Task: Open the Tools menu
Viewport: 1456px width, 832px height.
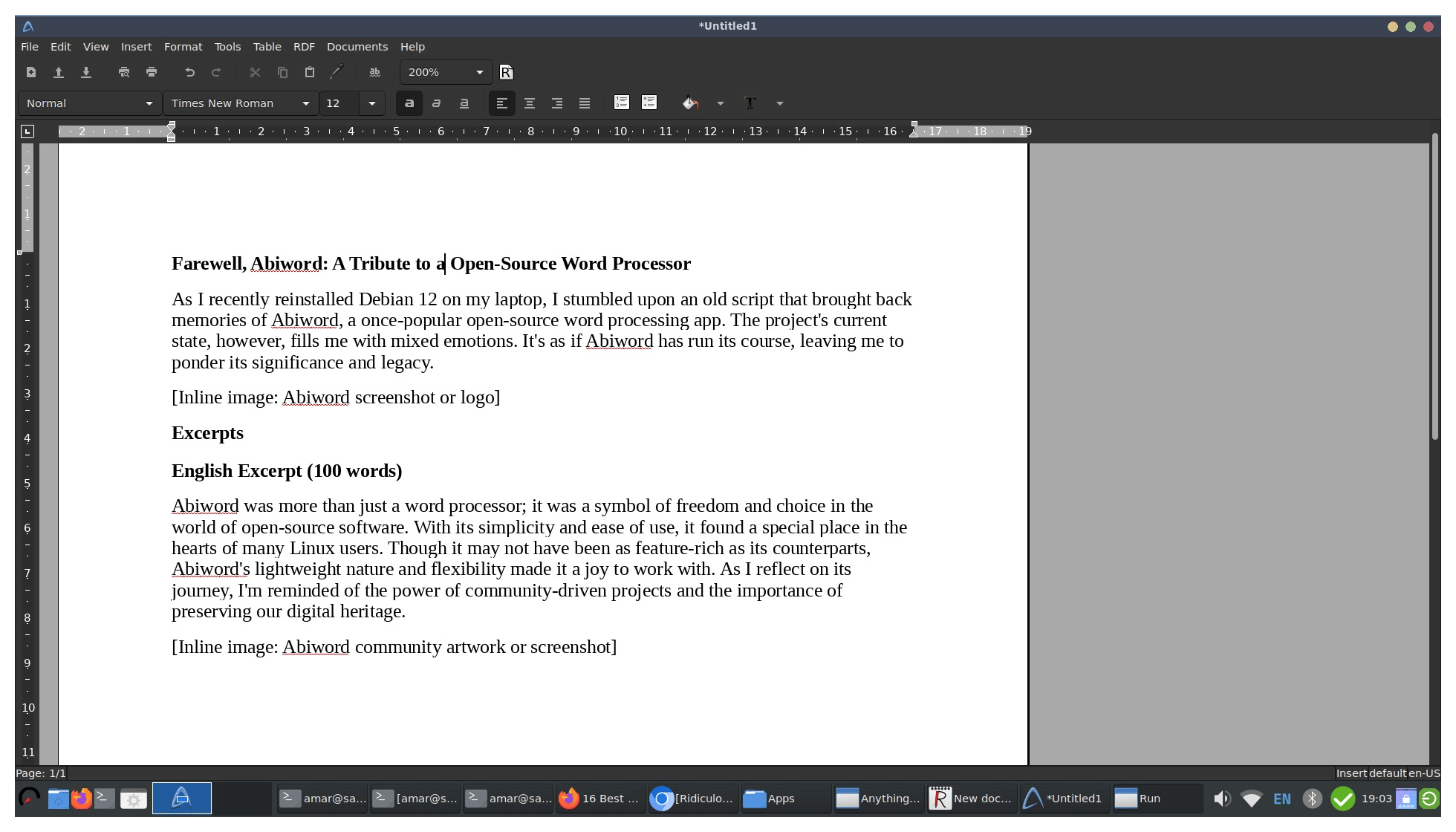Action: pyautogui.click(x=228, y=46)
